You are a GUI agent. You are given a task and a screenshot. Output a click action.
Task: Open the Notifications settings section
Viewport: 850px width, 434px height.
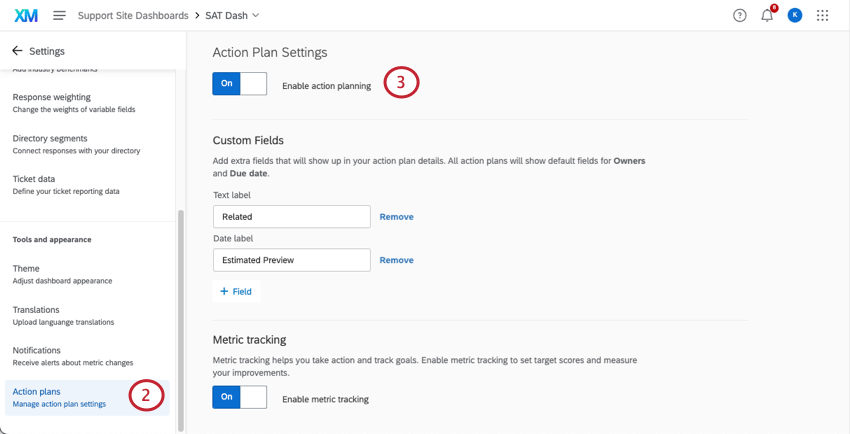click(x=60, y=356)
